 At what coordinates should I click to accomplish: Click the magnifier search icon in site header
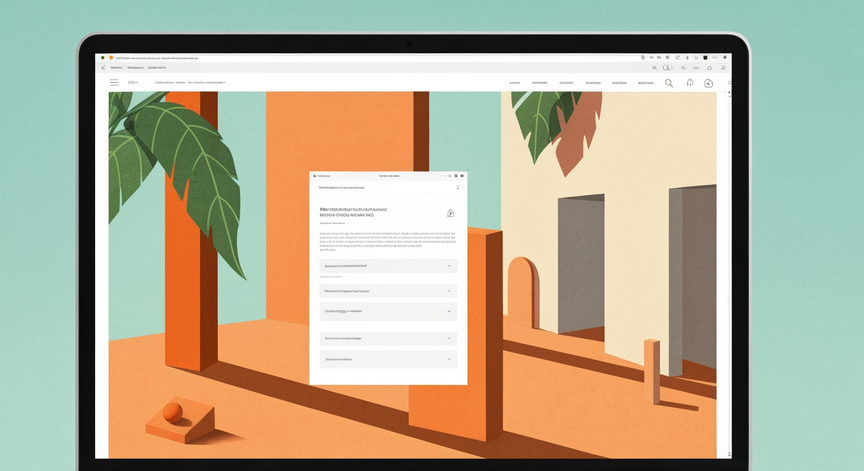[669, 83]
